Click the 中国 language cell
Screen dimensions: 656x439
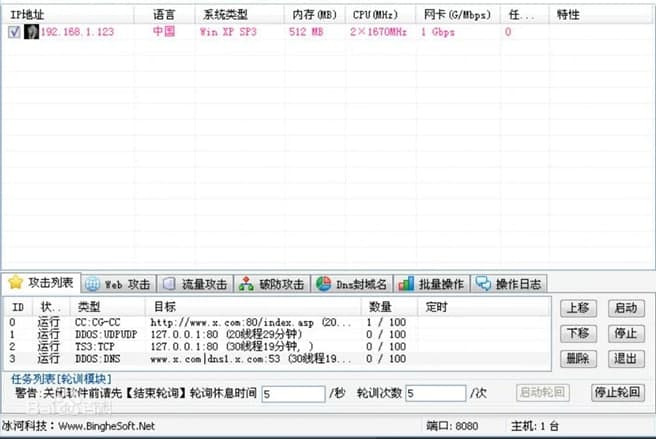[164, 31]
